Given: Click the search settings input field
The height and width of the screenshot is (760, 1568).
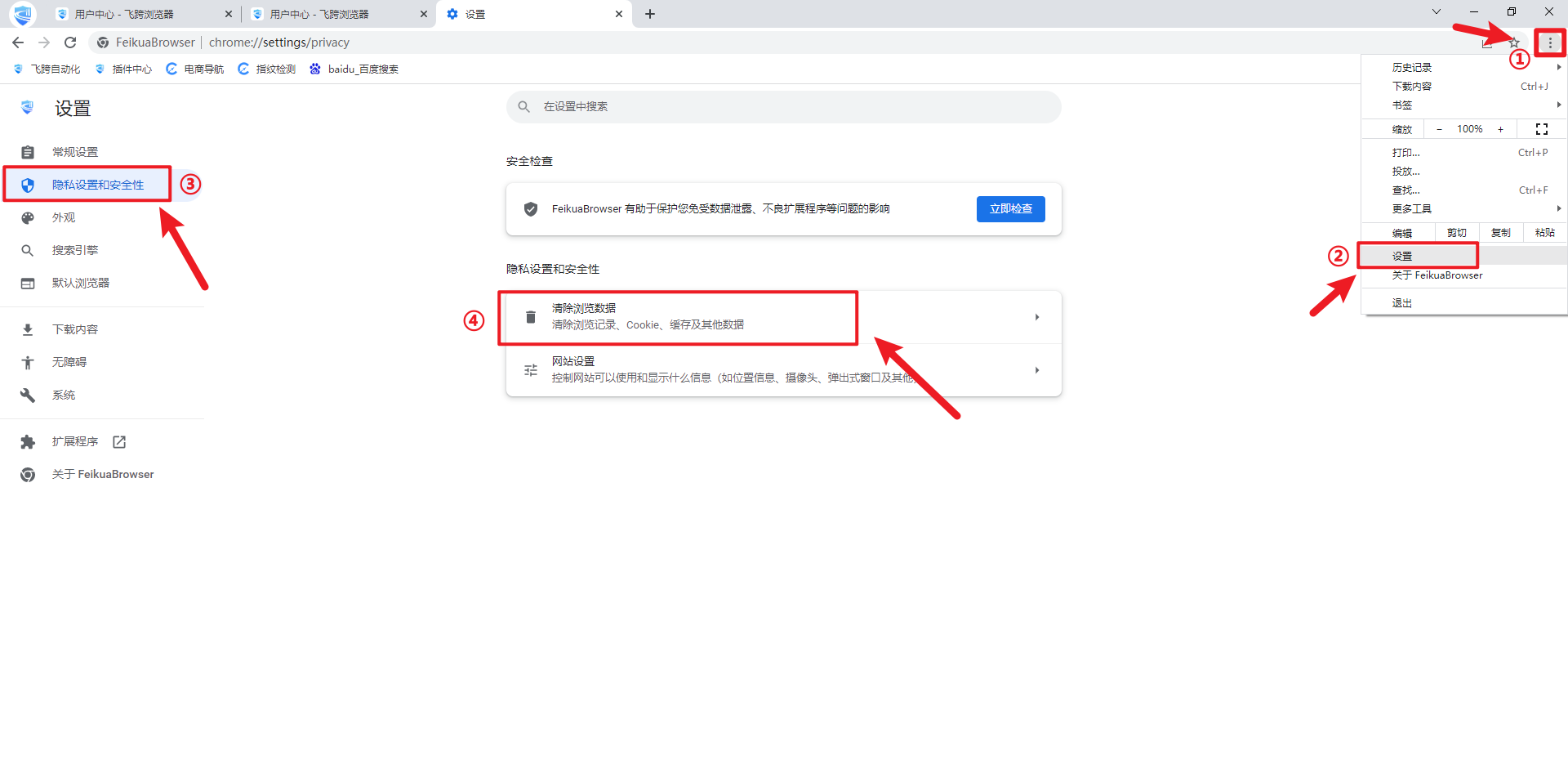Looking at the screenshot, I should (784, 107).
